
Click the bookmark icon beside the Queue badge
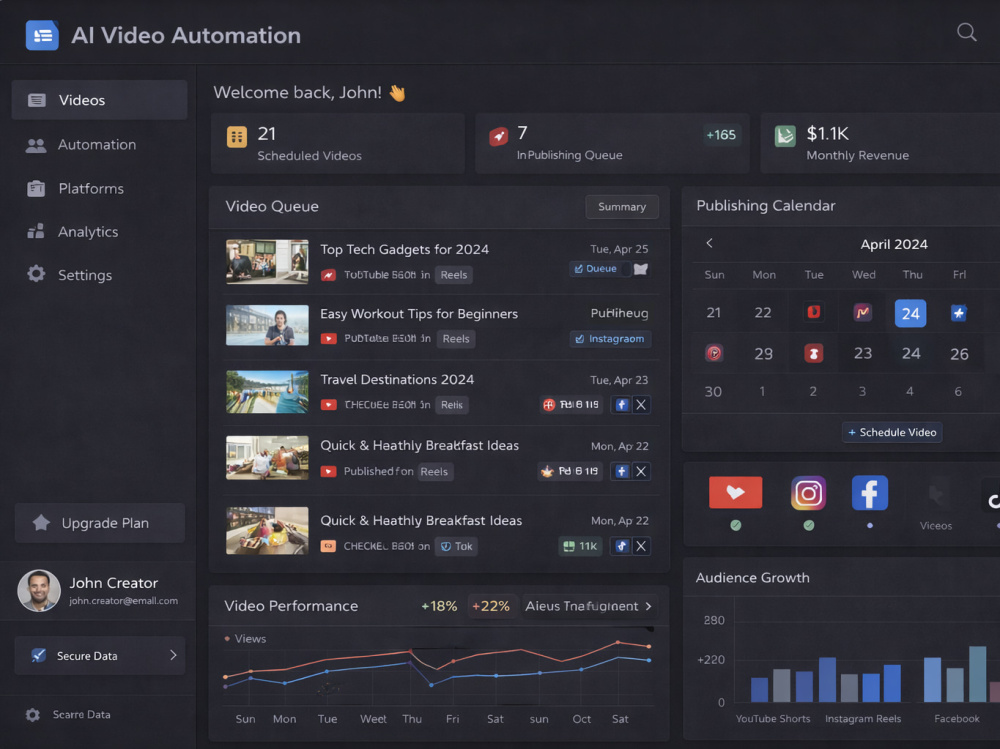point(641,269)
